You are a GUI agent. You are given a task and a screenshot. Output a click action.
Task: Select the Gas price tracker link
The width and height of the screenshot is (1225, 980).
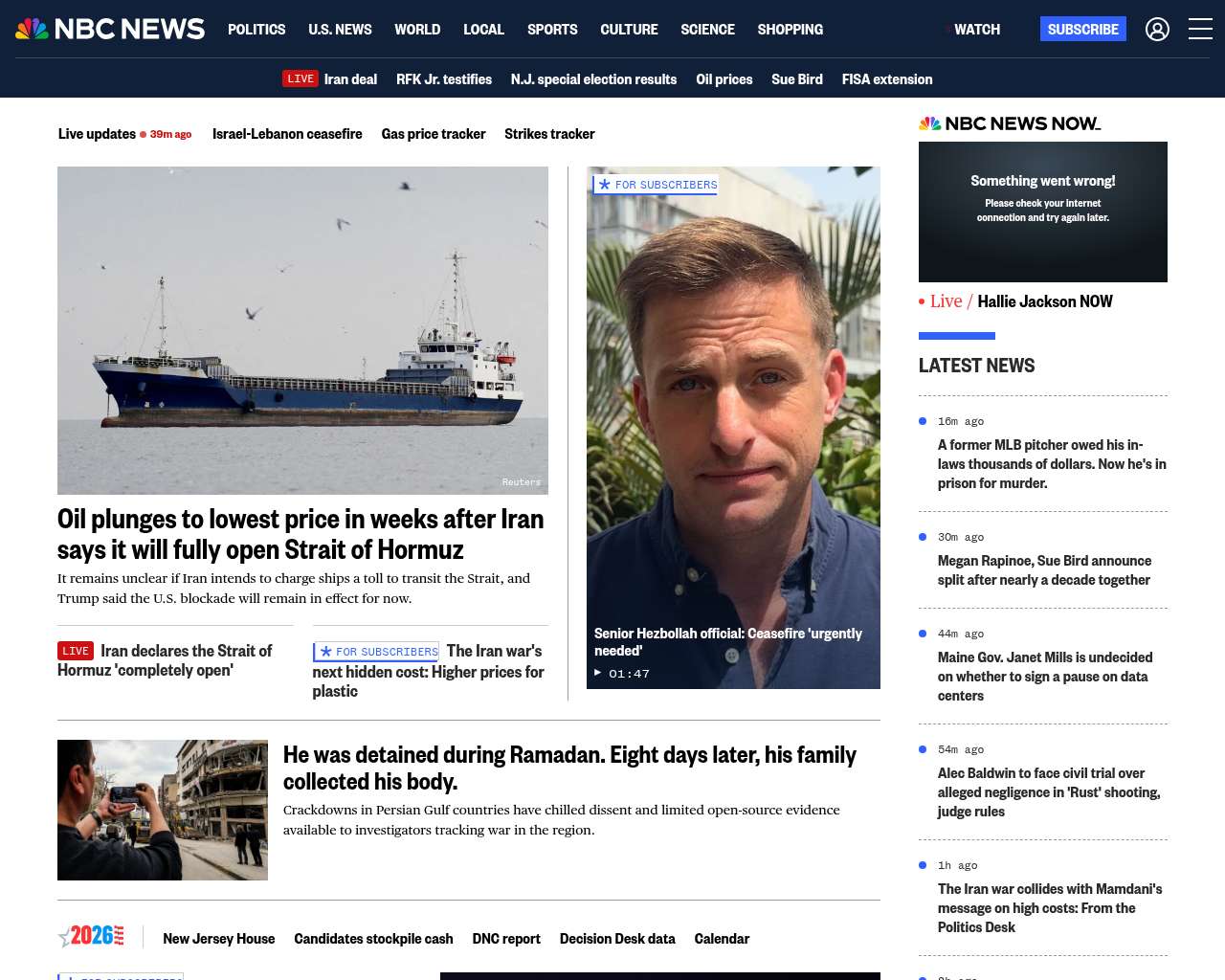[x=433, y=134]
